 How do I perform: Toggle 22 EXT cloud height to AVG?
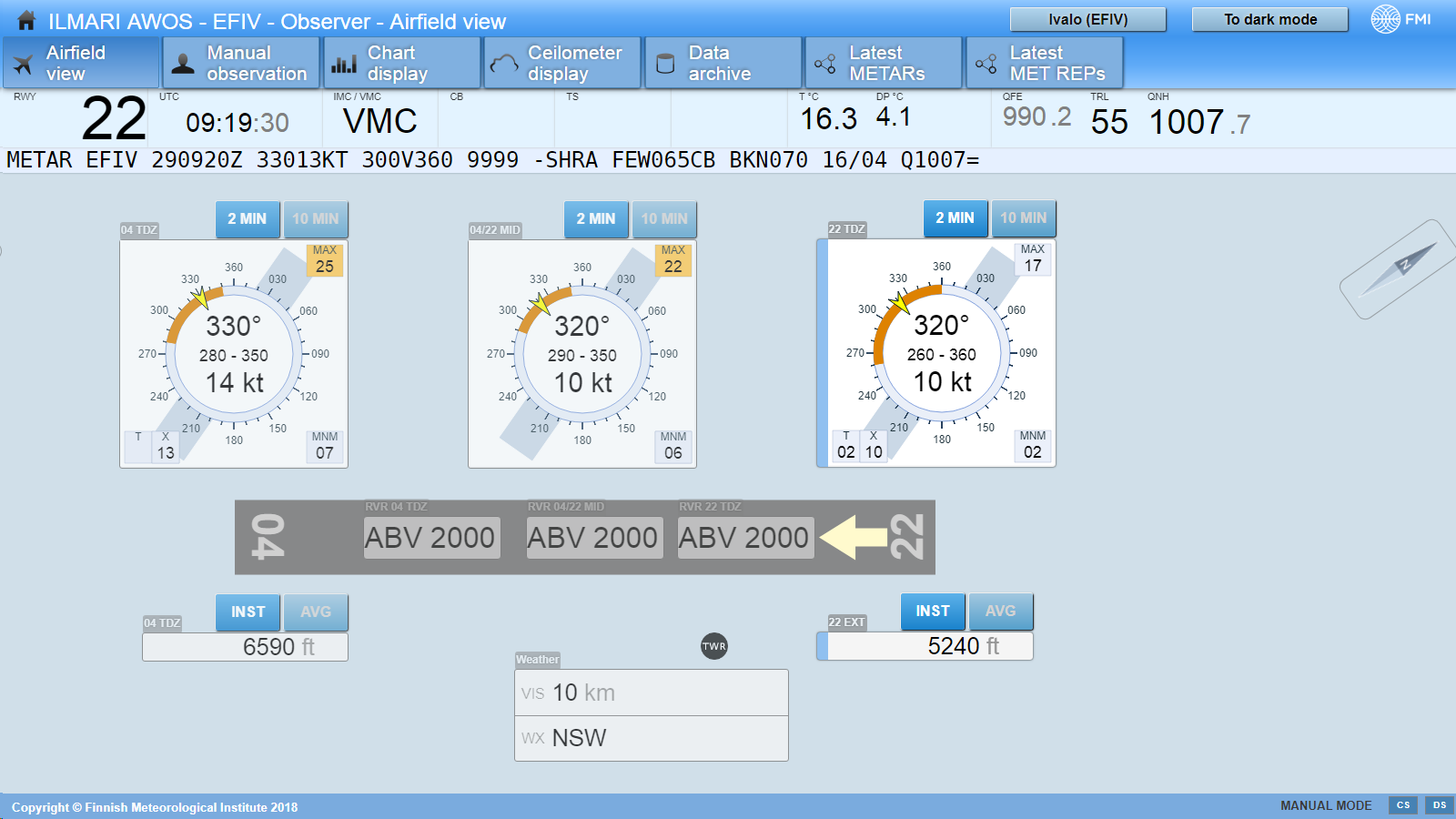[x=1000, y=612]
